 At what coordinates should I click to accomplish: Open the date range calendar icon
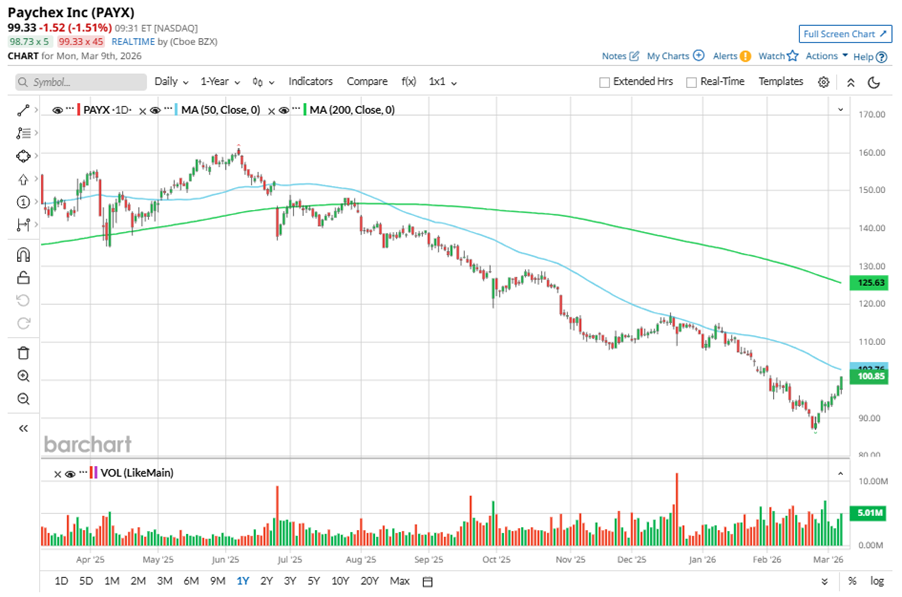click(427, 582)
